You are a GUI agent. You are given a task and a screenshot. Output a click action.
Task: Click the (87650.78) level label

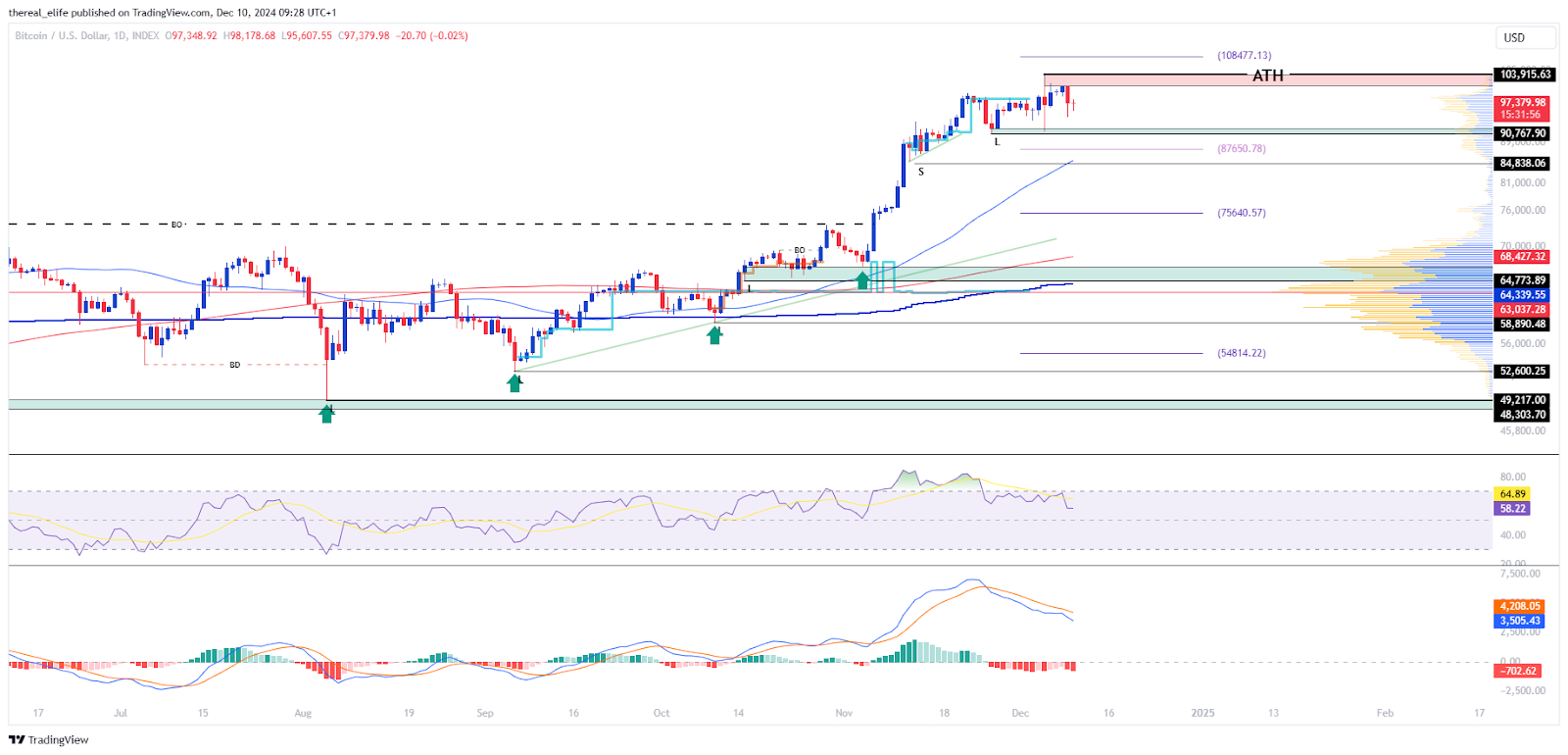(1241, 149)
